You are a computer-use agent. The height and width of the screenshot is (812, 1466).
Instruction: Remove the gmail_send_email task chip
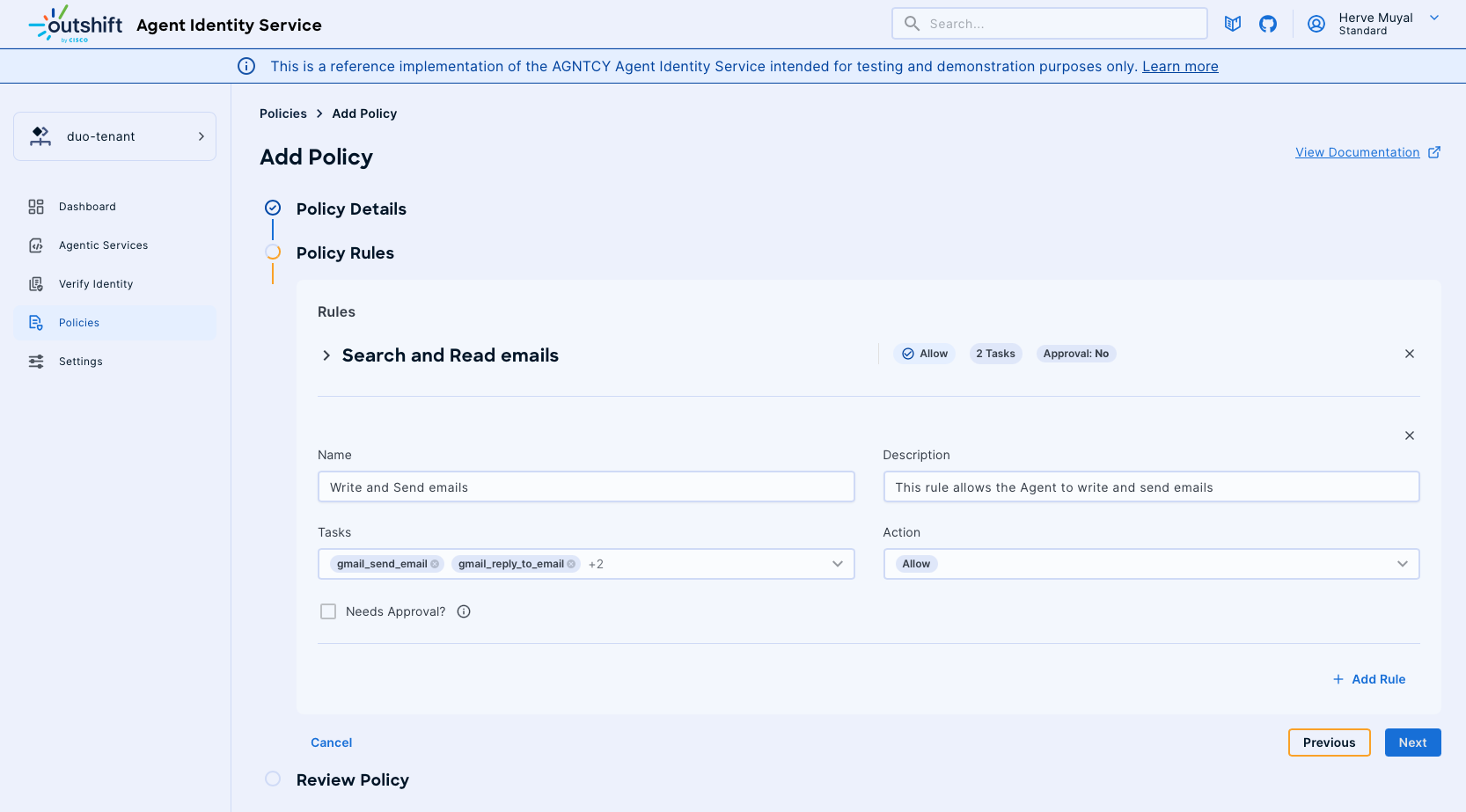click(x=435, y=564)
